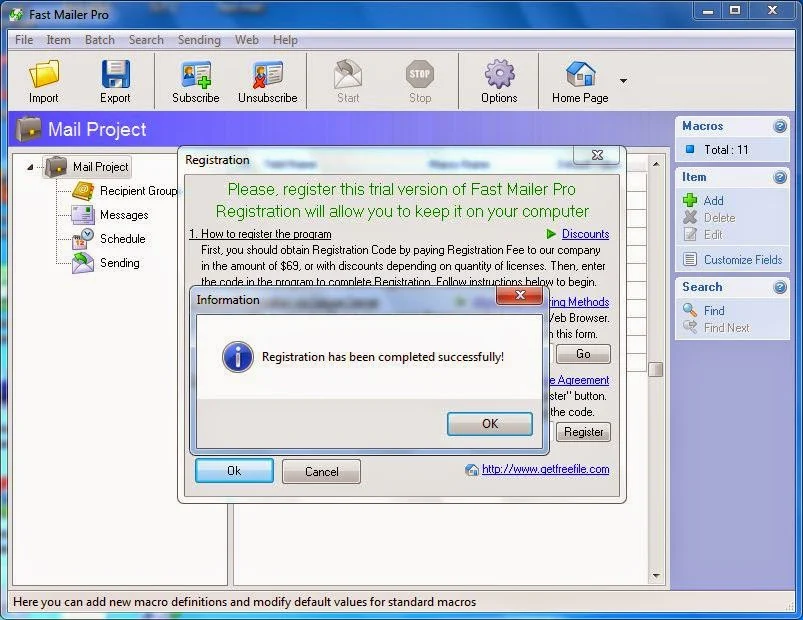Click the Subscribe toolbar icon

(196, 75)
